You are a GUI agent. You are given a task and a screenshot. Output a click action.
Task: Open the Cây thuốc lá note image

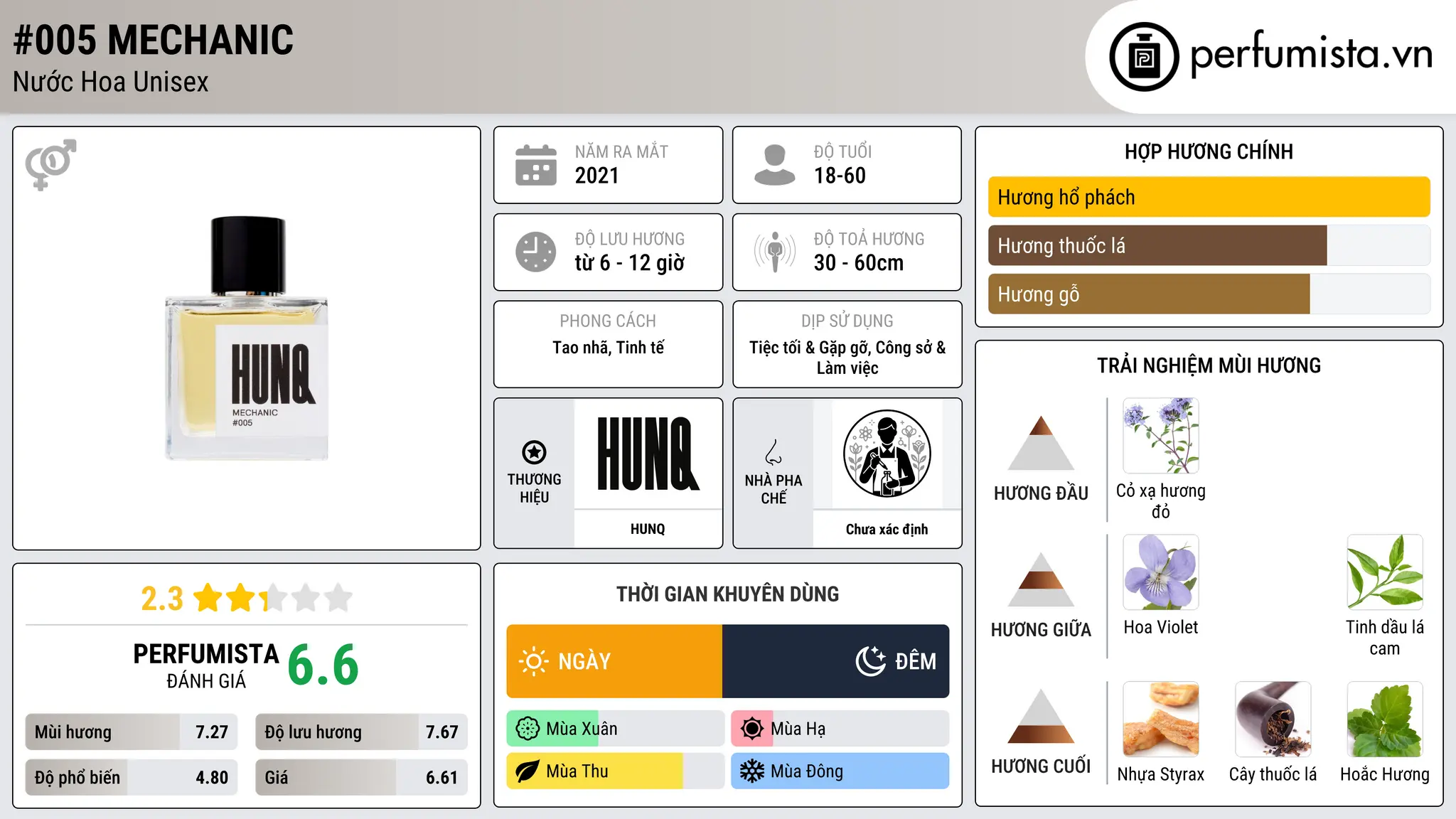click(x=1273, y=719)
